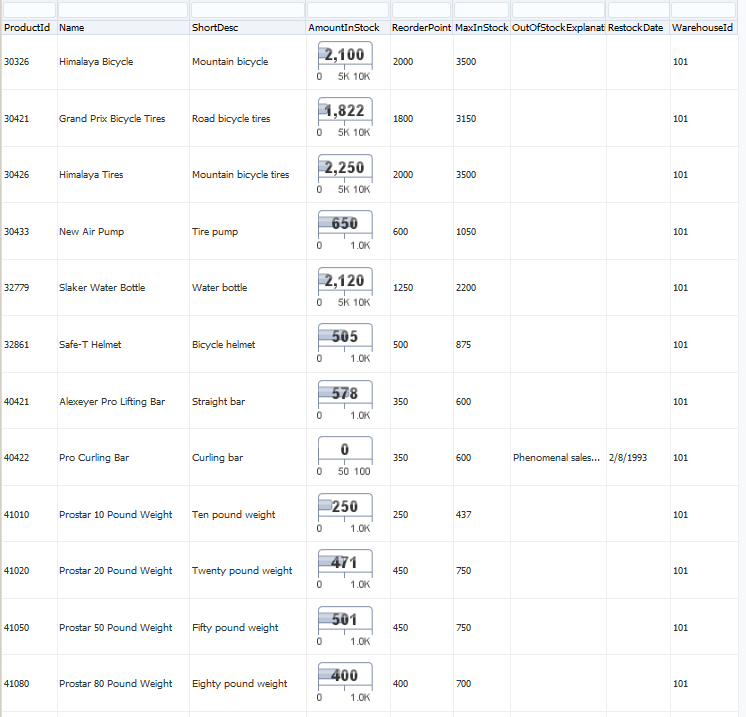Click product ID '30421'
The height and width of the screenshot is (717, 746).
[x=17, y=118]
